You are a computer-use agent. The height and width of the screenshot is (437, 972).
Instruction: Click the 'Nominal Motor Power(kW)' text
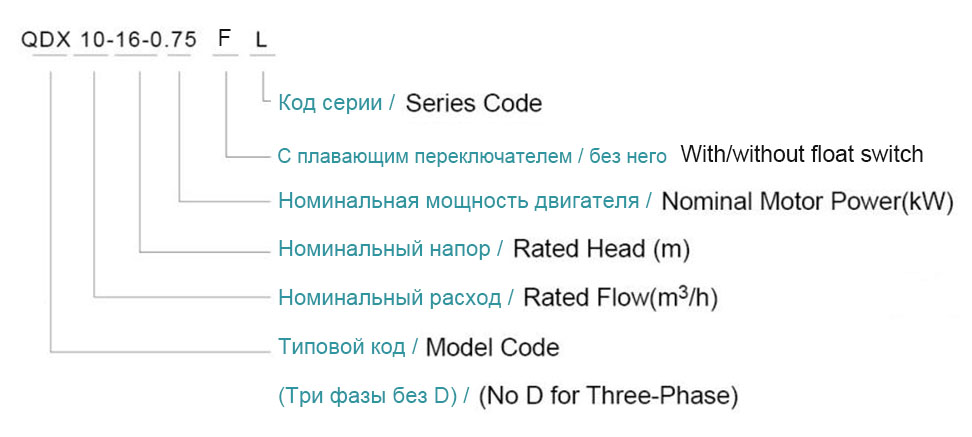pos(808,201)
